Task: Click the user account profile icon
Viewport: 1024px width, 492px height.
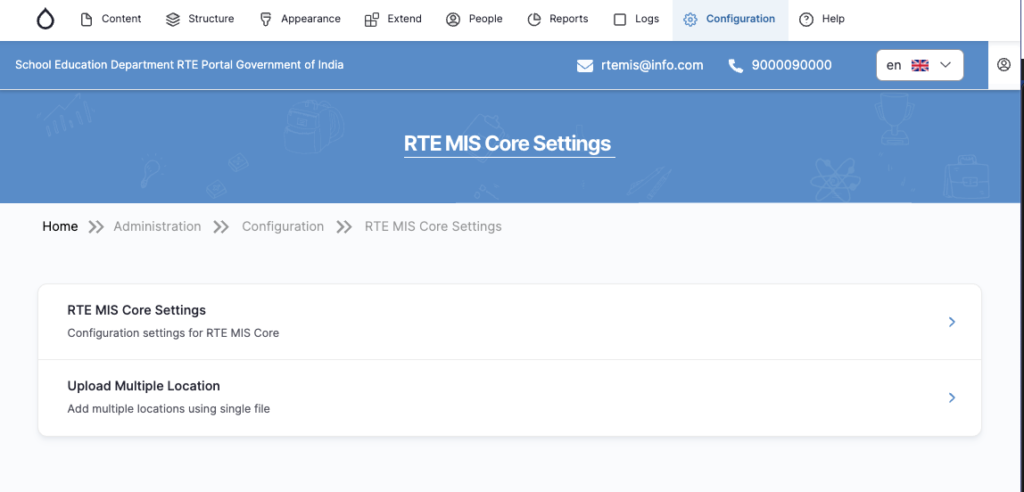Action: coord(1004,65)
